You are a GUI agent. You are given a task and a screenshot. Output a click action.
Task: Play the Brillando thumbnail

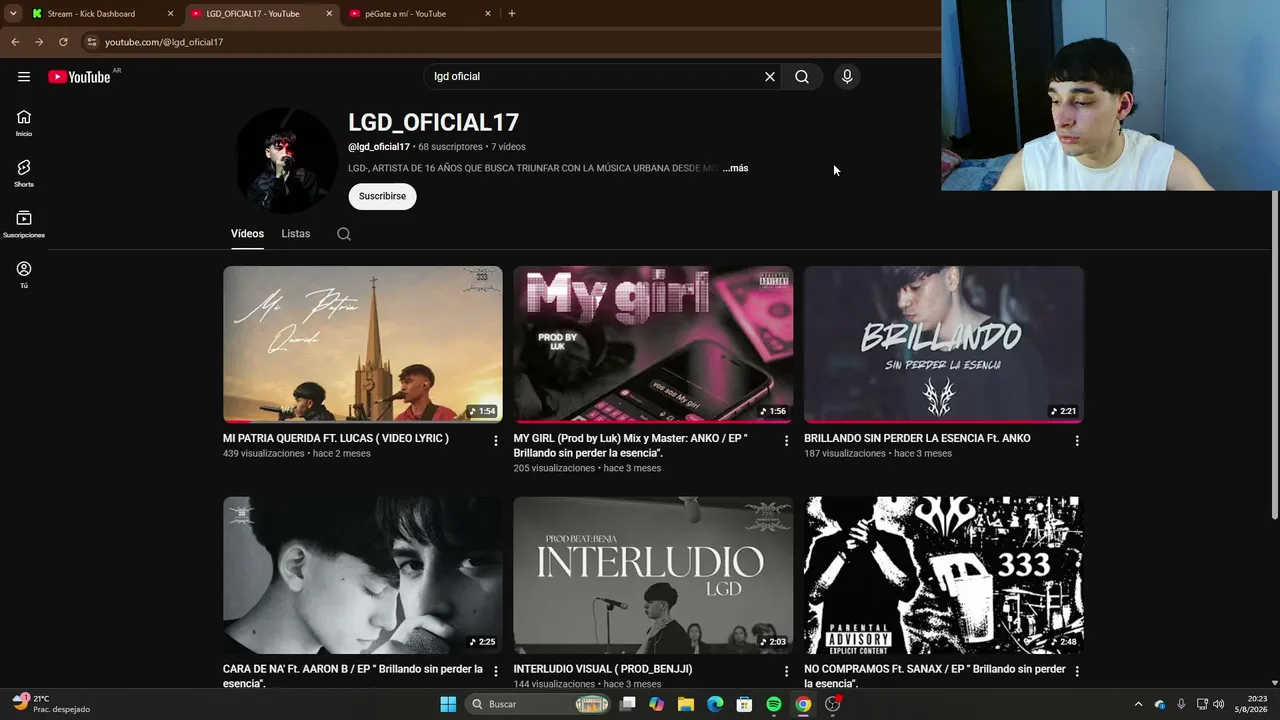pos(944,344)
